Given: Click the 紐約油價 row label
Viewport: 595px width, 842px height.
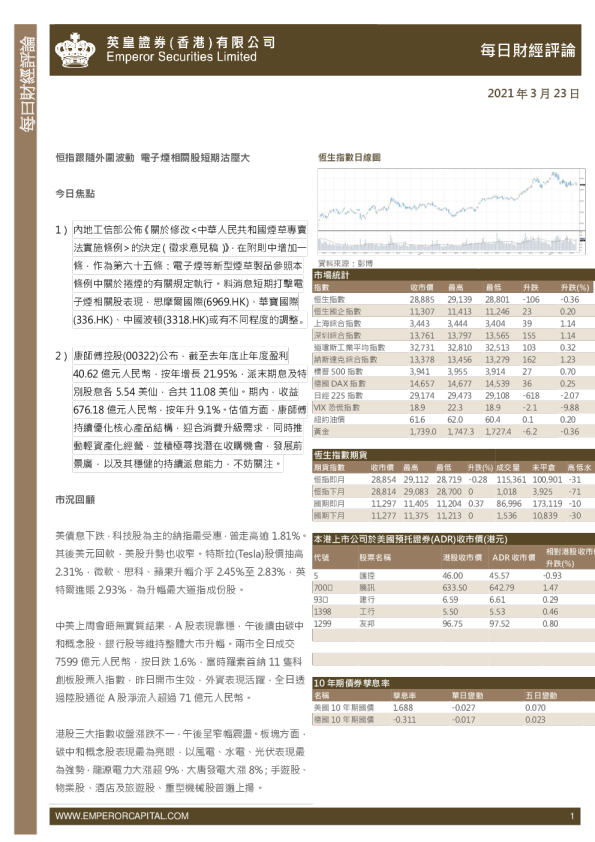Looking at the screenshot, I should (329, 419).
